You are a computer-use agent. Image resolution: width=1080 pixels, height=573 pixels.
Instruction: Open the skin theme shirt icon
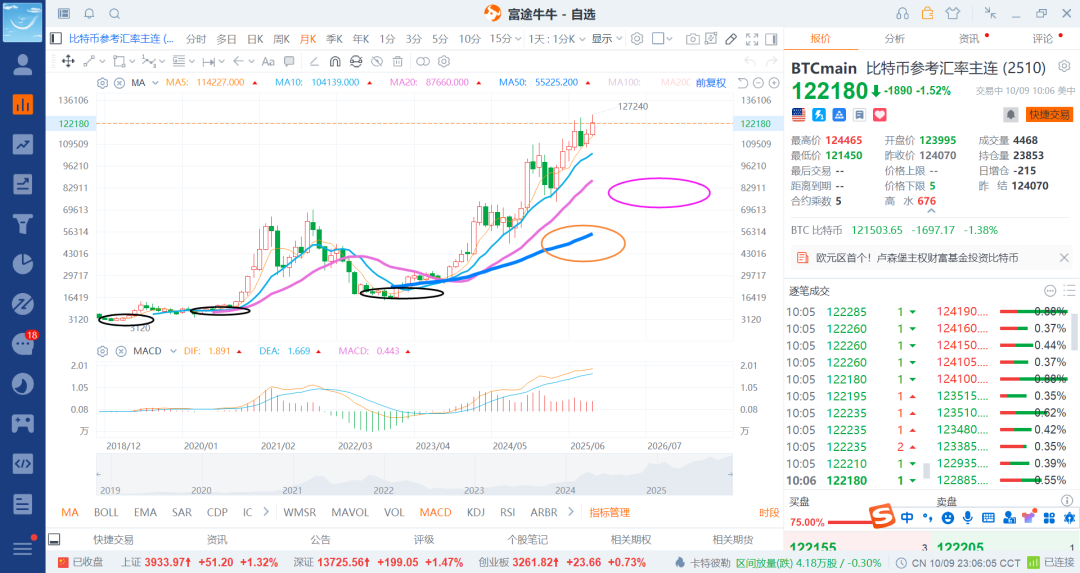click(953, 13)
